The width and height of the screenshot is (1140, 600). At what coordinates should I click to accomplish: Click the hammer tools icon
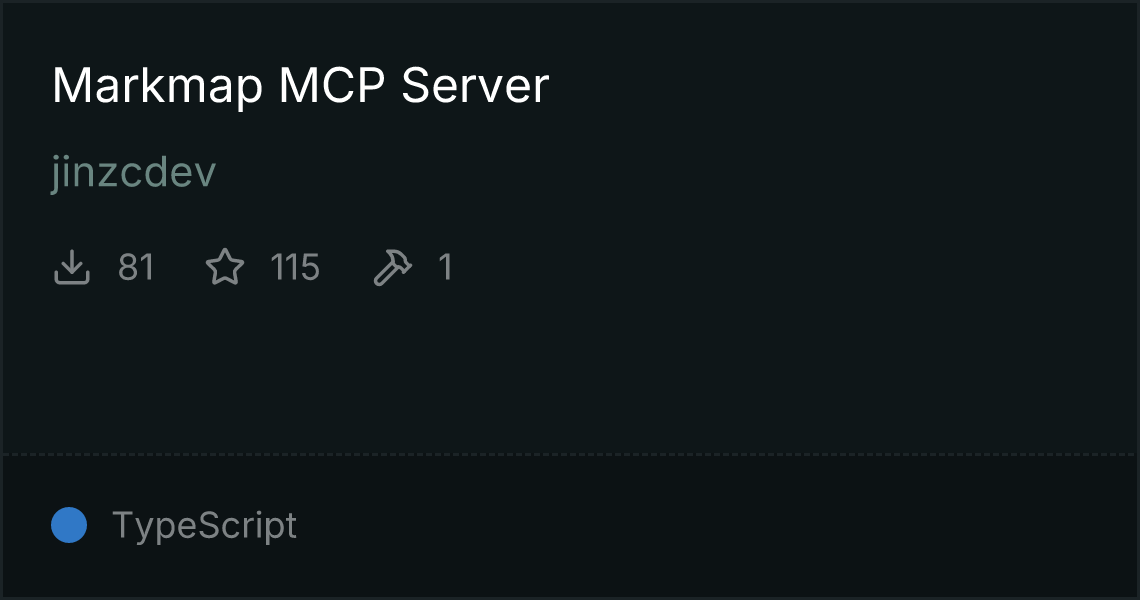[393, 267]
